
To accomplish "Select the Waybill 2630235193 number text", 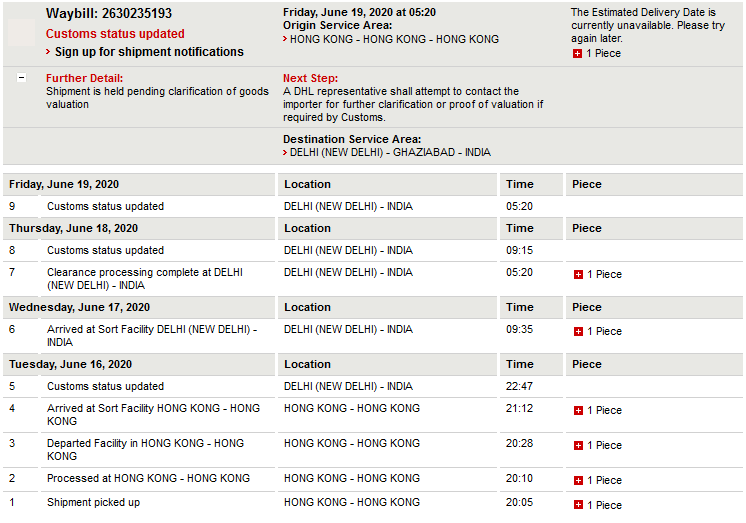I will coord(137,13).
